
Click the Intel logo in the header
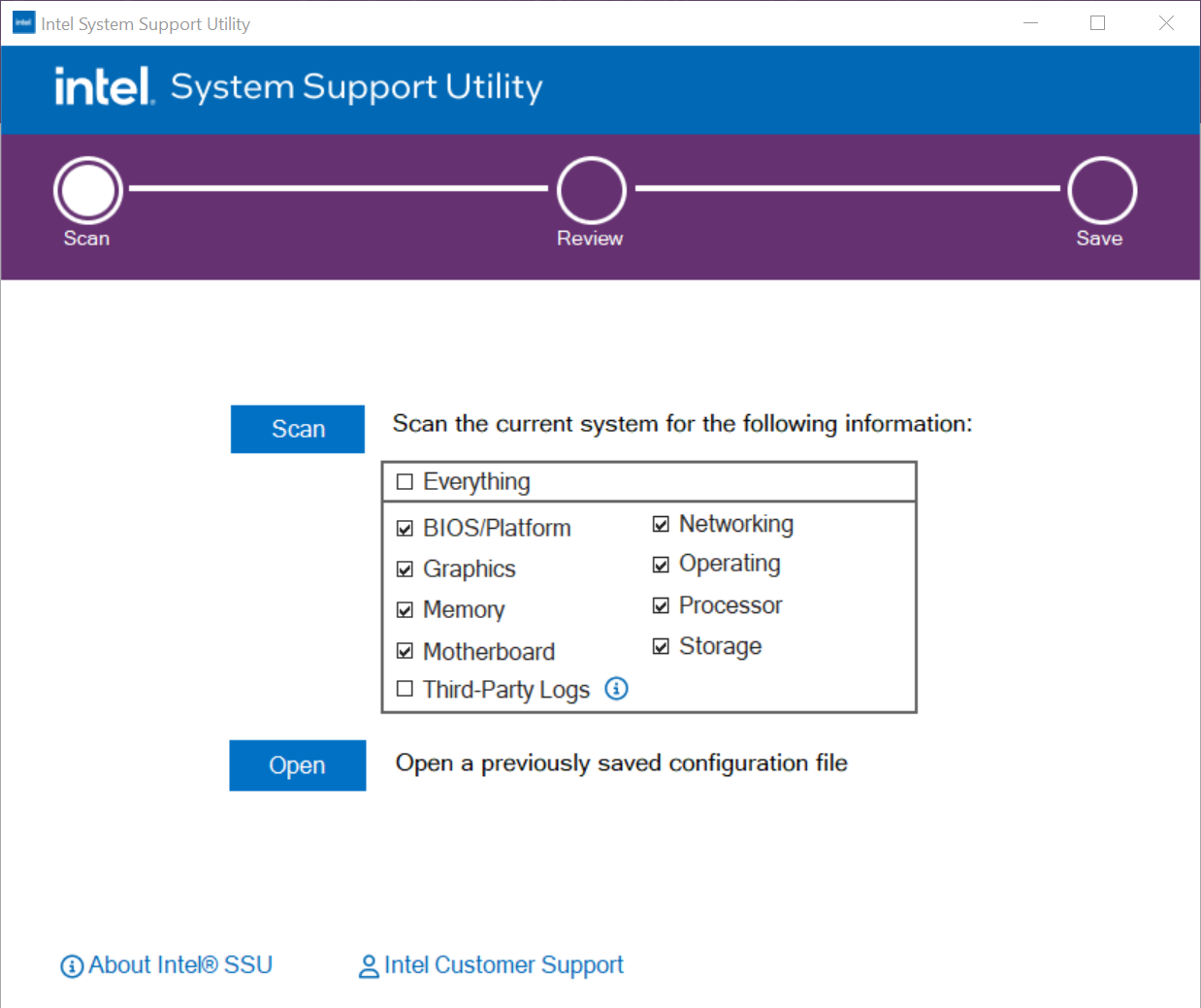pyautogui.click(x=104, y=86)
